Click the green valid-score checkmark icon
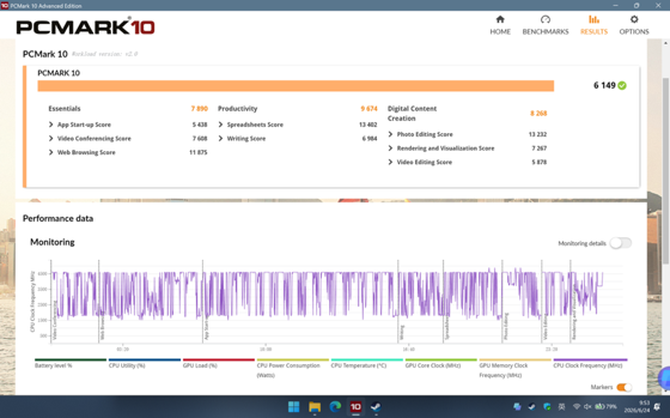670x418 pixels. coord(622,85)
